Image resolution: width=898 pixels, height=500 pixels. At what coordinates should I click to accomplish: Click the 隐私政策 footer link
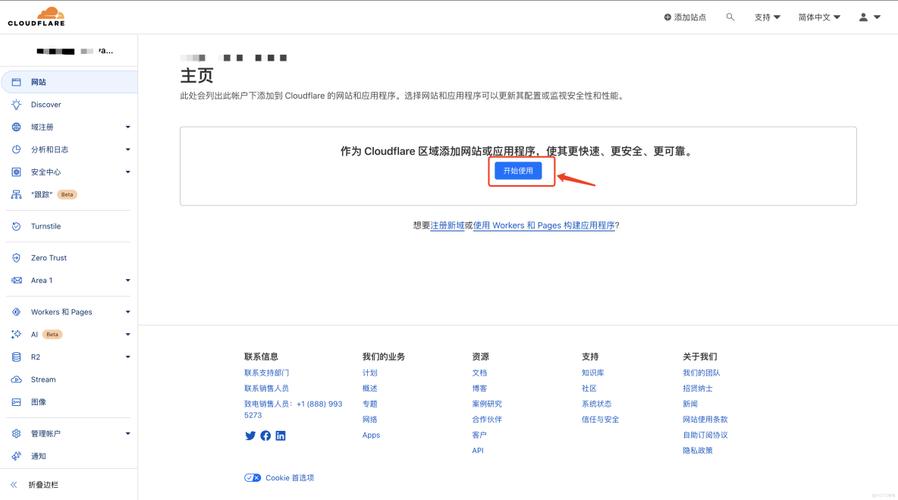click(x=698, y=450)
